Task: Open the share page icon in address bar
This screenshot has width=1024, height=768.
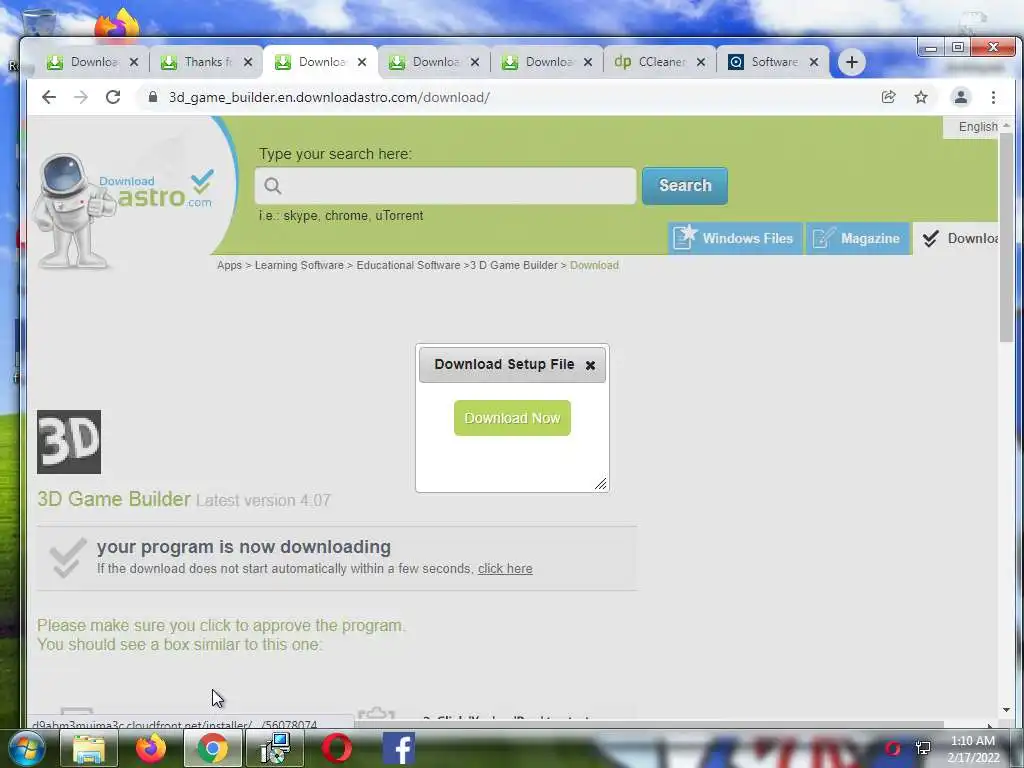Action: [x=888, y=97]
